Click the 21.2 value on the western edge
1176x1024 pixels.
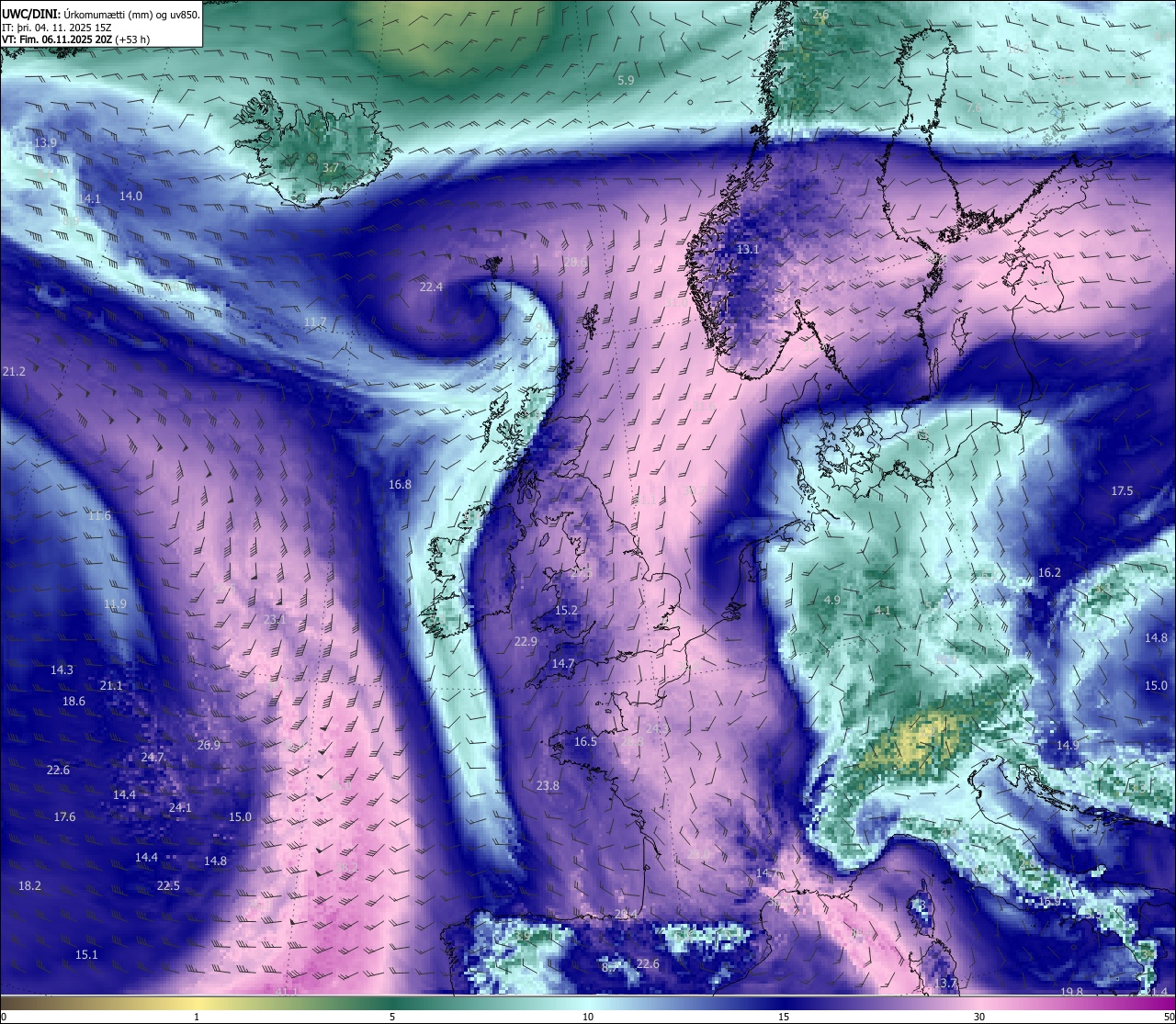pyautogui.click(x=14, y=372)
